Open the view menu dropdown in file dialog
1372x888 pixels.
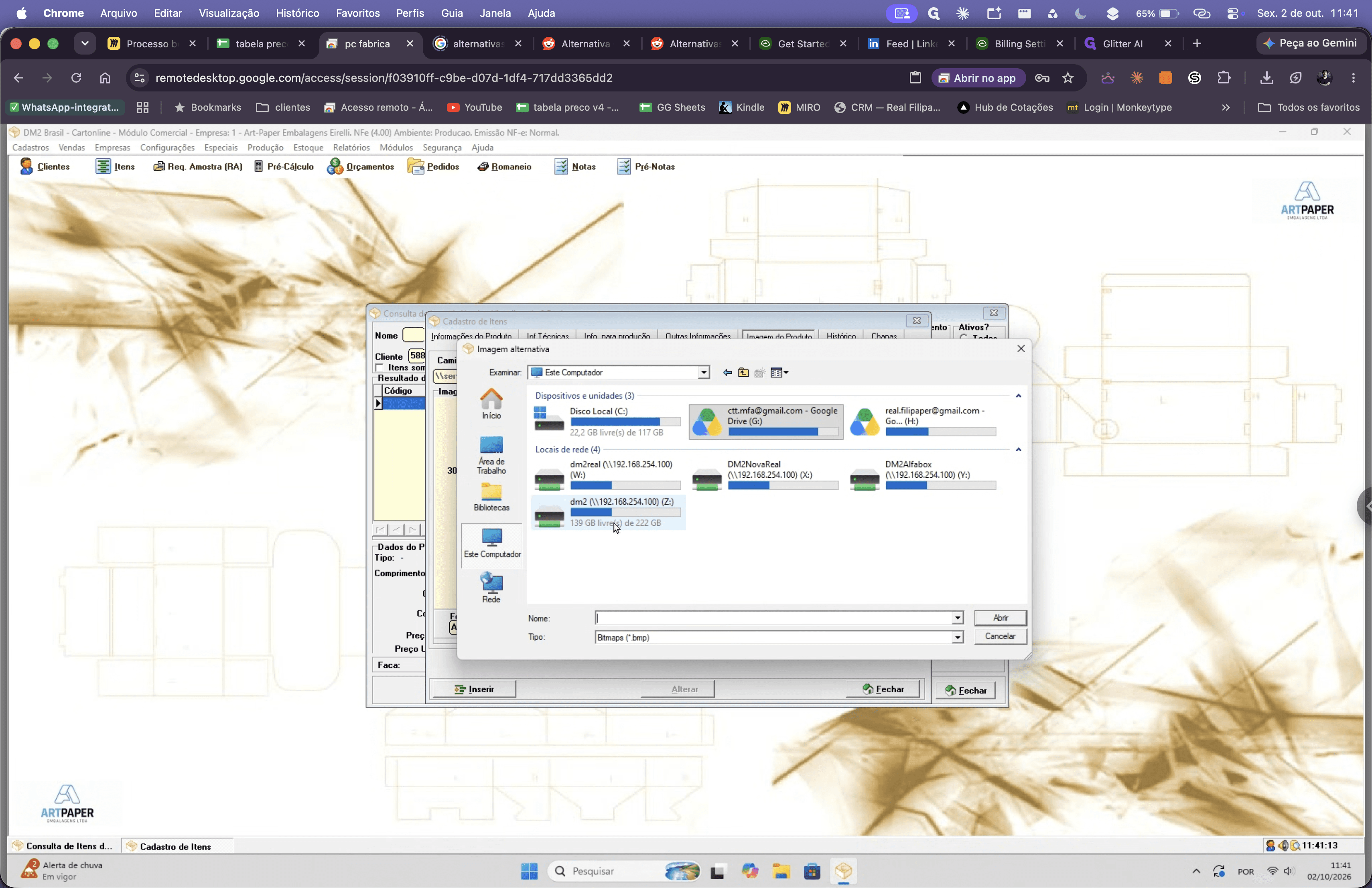779,373
